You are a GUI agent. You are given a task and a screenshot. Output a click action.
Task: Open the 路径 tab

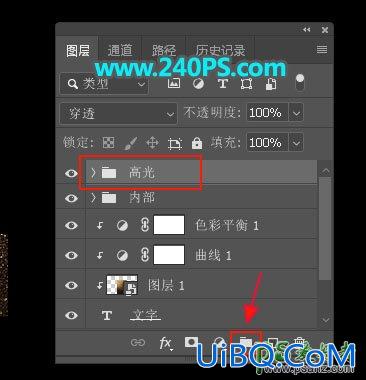point(164,51)
